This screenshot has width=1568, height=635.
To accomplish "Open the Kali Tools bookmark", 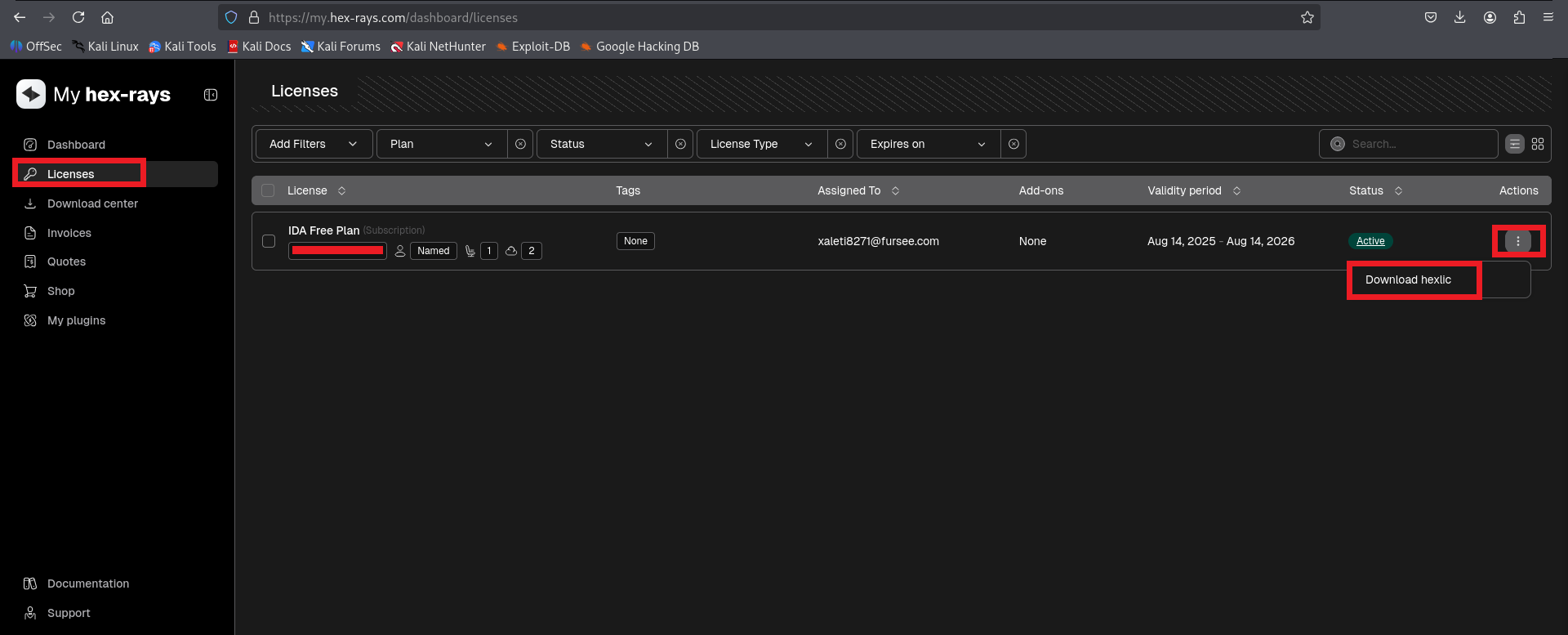I will pos(182,47).
